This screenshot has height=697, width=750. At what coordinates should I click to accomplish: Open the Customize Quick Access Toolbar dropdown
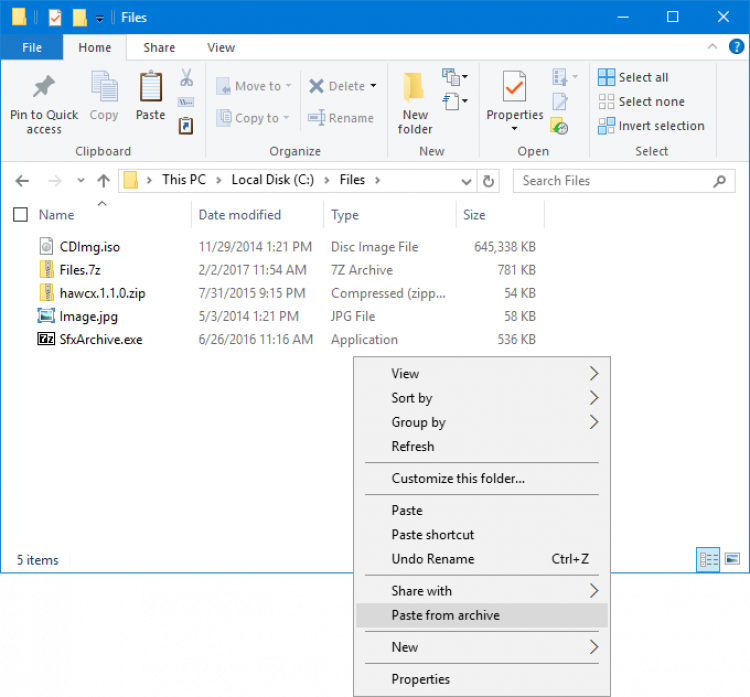99,19
